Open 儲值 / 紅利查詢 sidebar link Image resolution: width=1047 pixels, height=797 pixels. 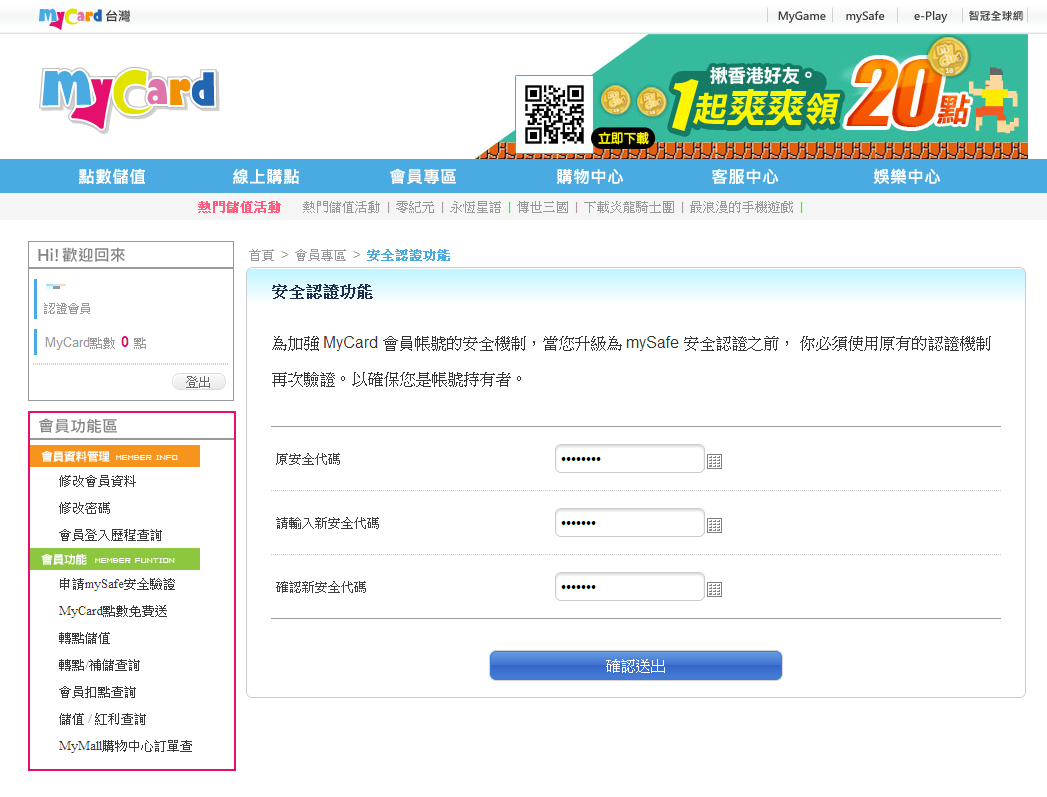102,719
